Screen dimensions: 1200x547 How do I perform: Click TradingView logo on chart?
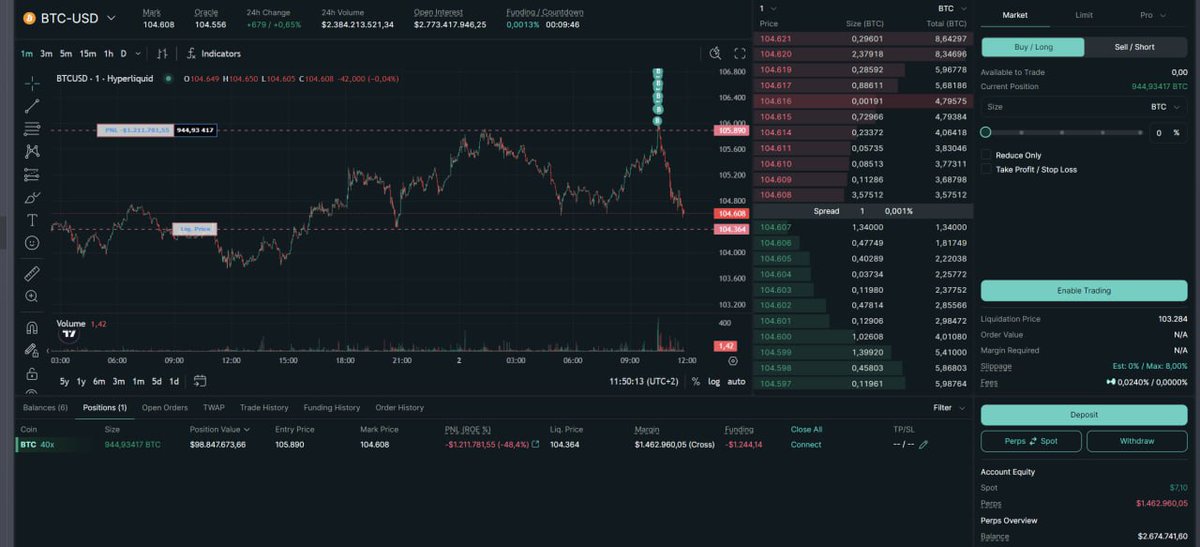[x=69, y=335]
